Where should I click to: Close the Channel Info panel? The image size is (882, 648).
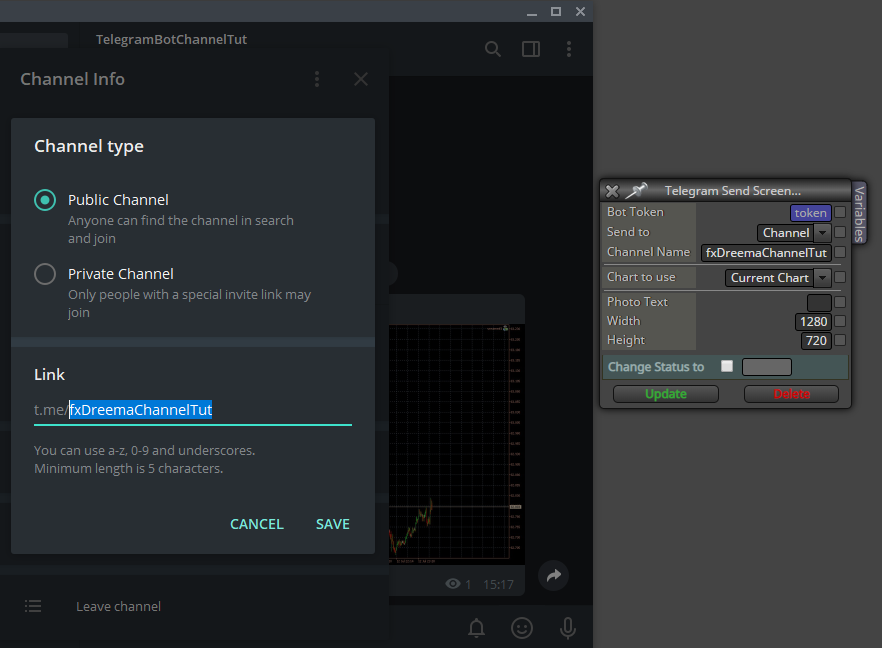tap(361, 79)
